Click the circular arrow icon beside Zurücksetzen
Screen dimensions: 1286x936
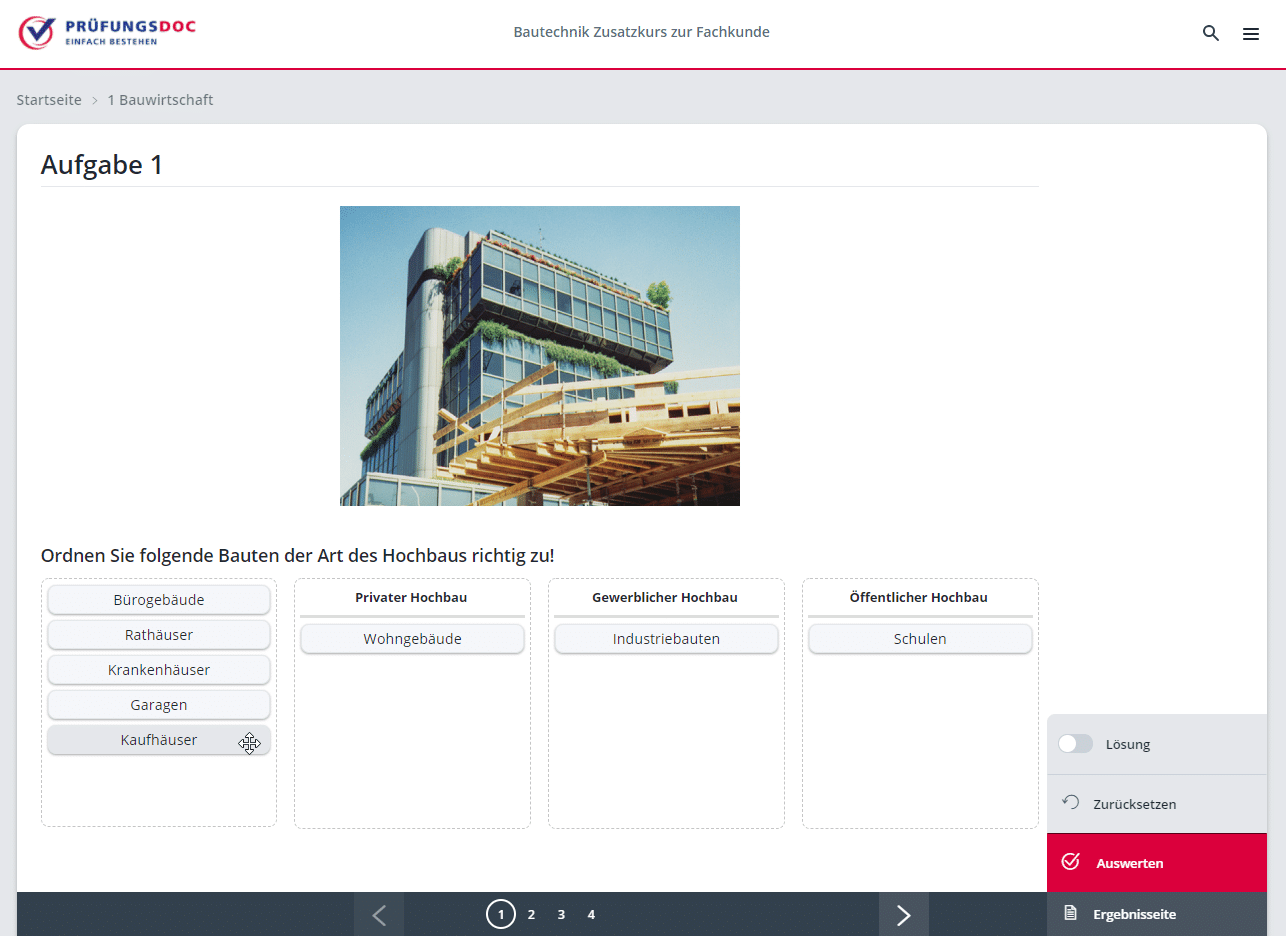coord(1070,803)
